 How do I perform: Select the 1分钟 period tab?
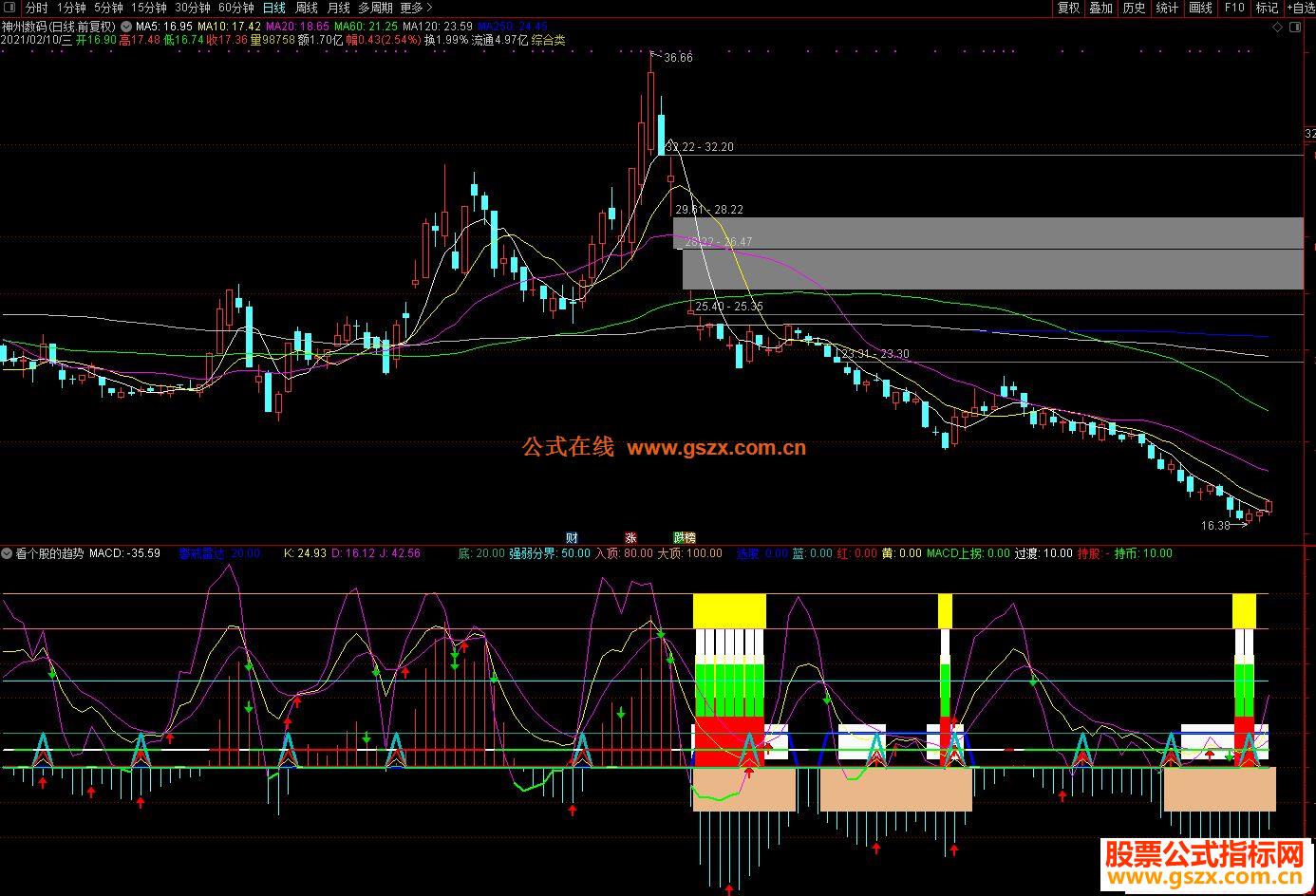(71, 8)
